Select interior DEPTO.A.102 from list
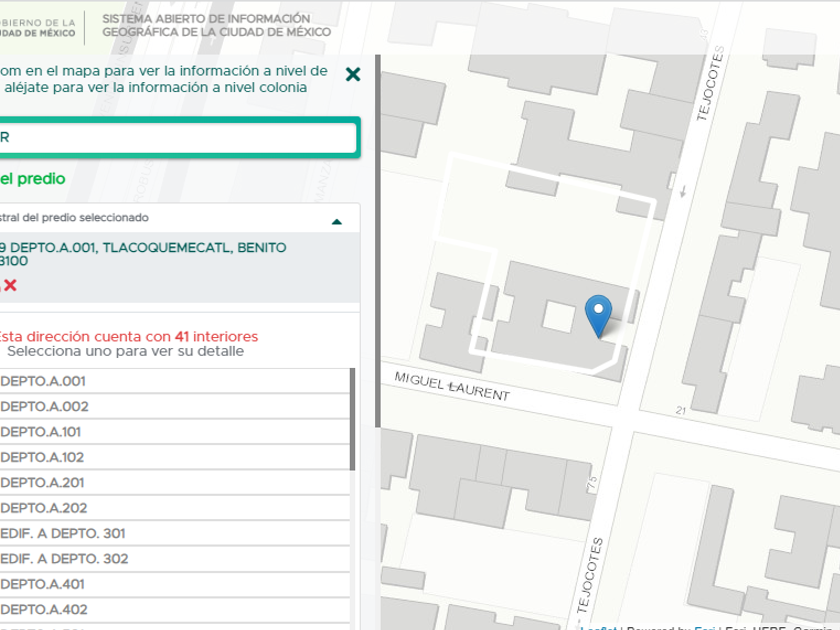Image resolution: width=840 pixels, height=630 pixels. click(175, 457)
